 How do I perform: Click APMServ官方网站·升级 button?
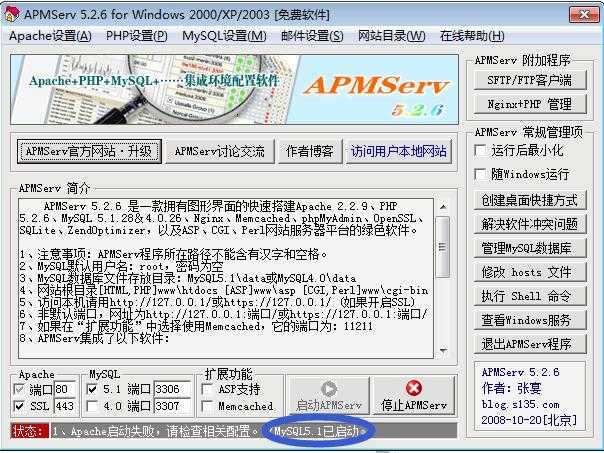89,151
